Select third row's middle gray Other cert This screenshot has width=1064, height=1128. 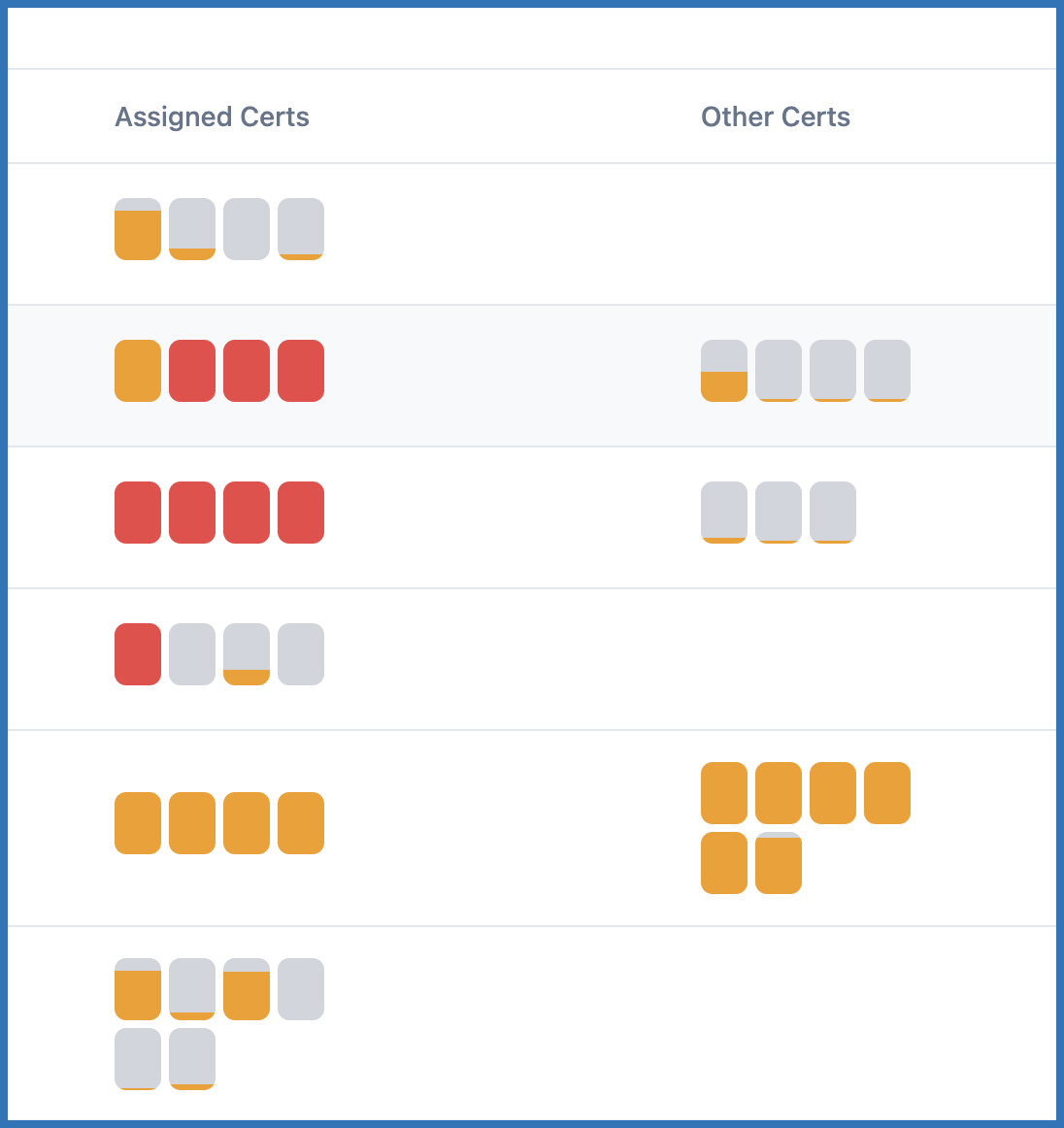click(779, 513)
